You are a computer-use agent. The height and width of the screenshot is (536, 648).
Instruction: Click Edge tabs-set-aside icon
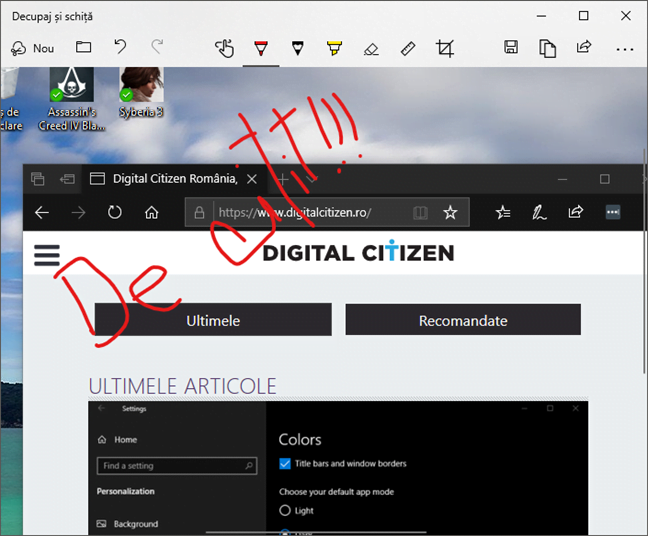[x=37, y=179]
